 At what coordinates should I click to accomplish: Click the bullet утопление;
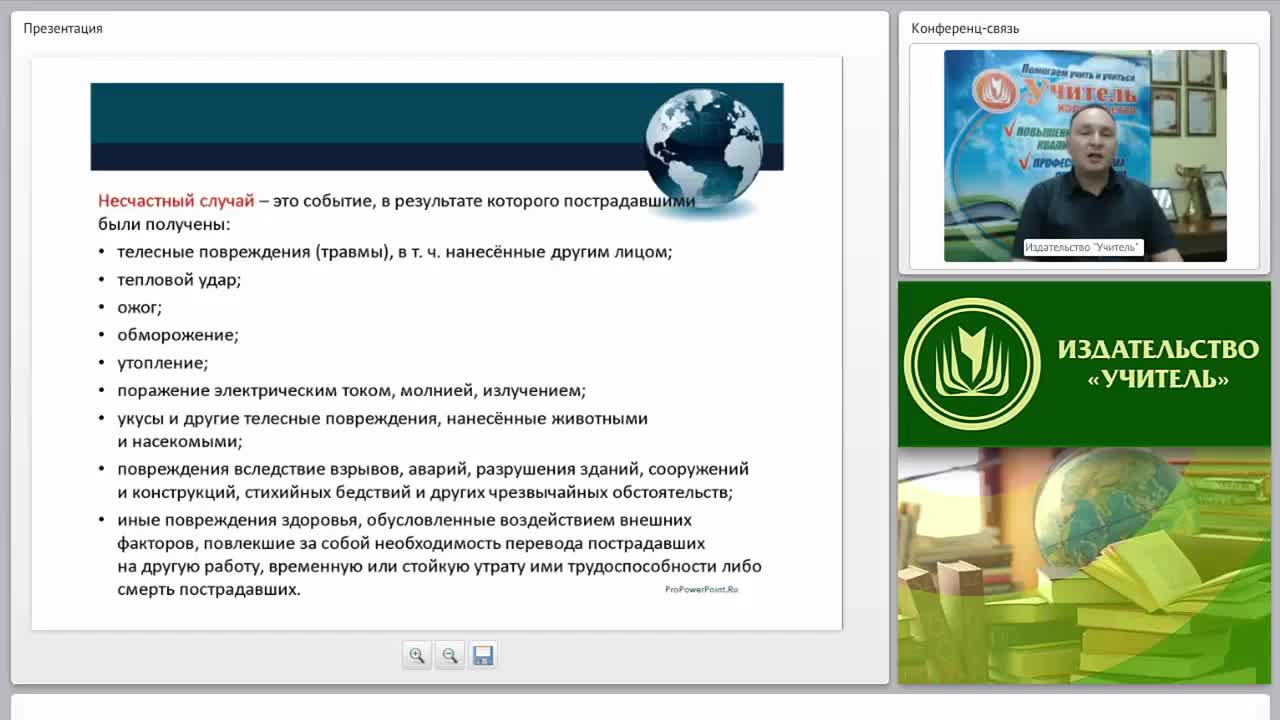pos(163,364)
